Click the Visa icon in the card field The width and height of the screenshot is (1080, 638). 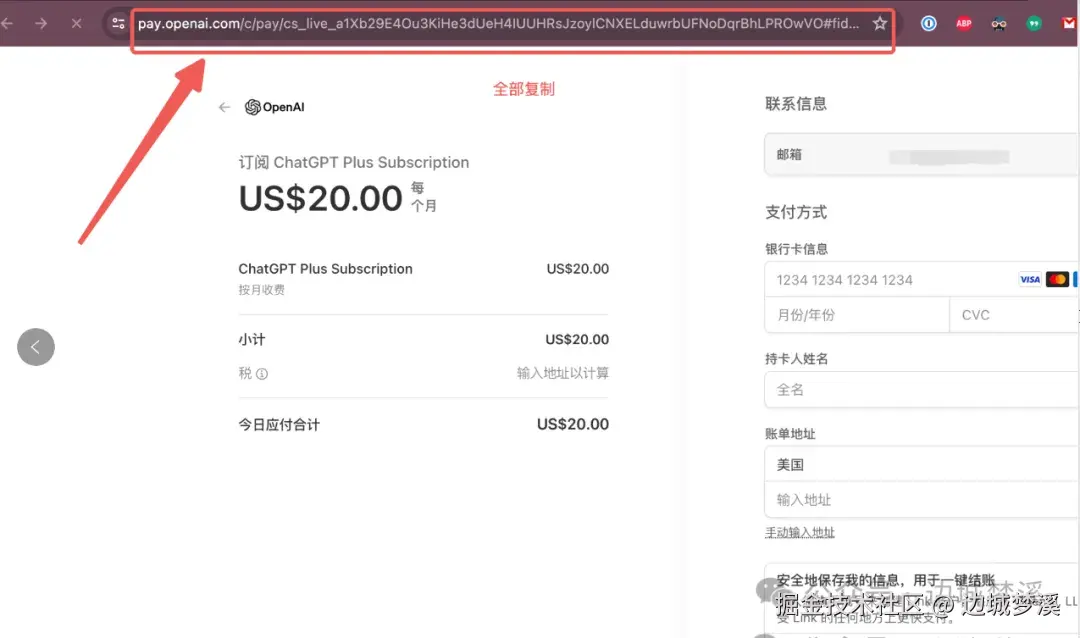[x=1029, y=279]
